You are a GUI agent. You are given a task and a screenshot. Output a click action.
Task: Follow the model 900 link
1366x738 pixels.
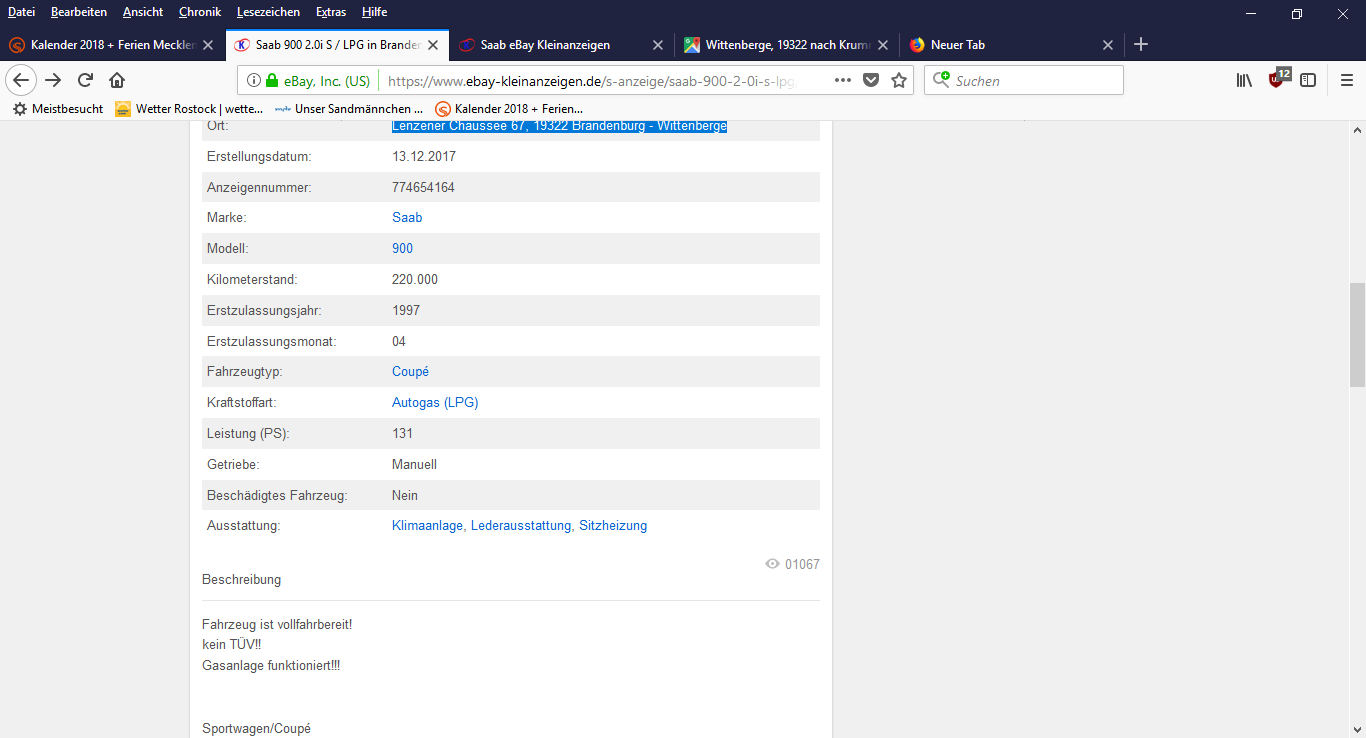coord(402,248)
